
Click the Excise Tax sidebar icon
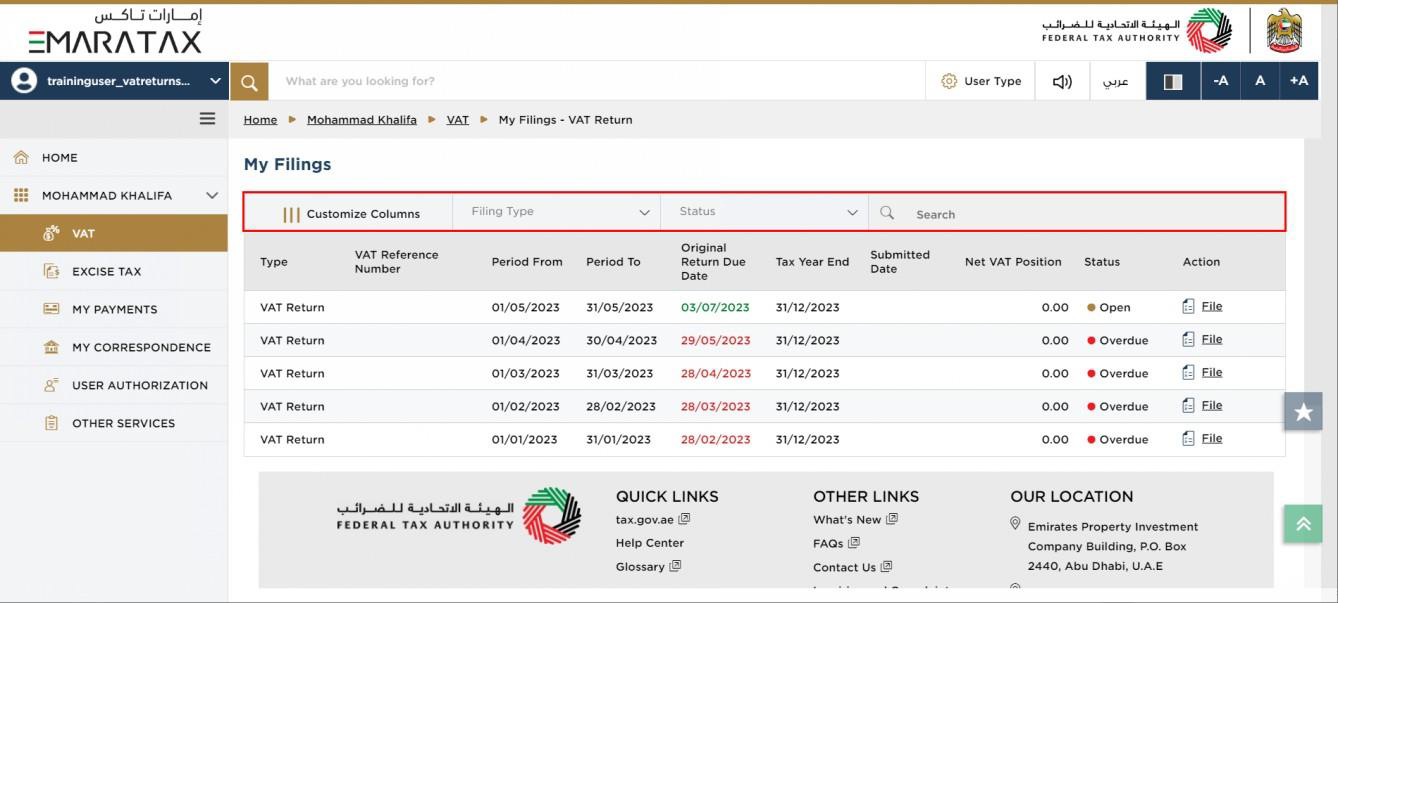pyautogui.click(x=51, y=271)
